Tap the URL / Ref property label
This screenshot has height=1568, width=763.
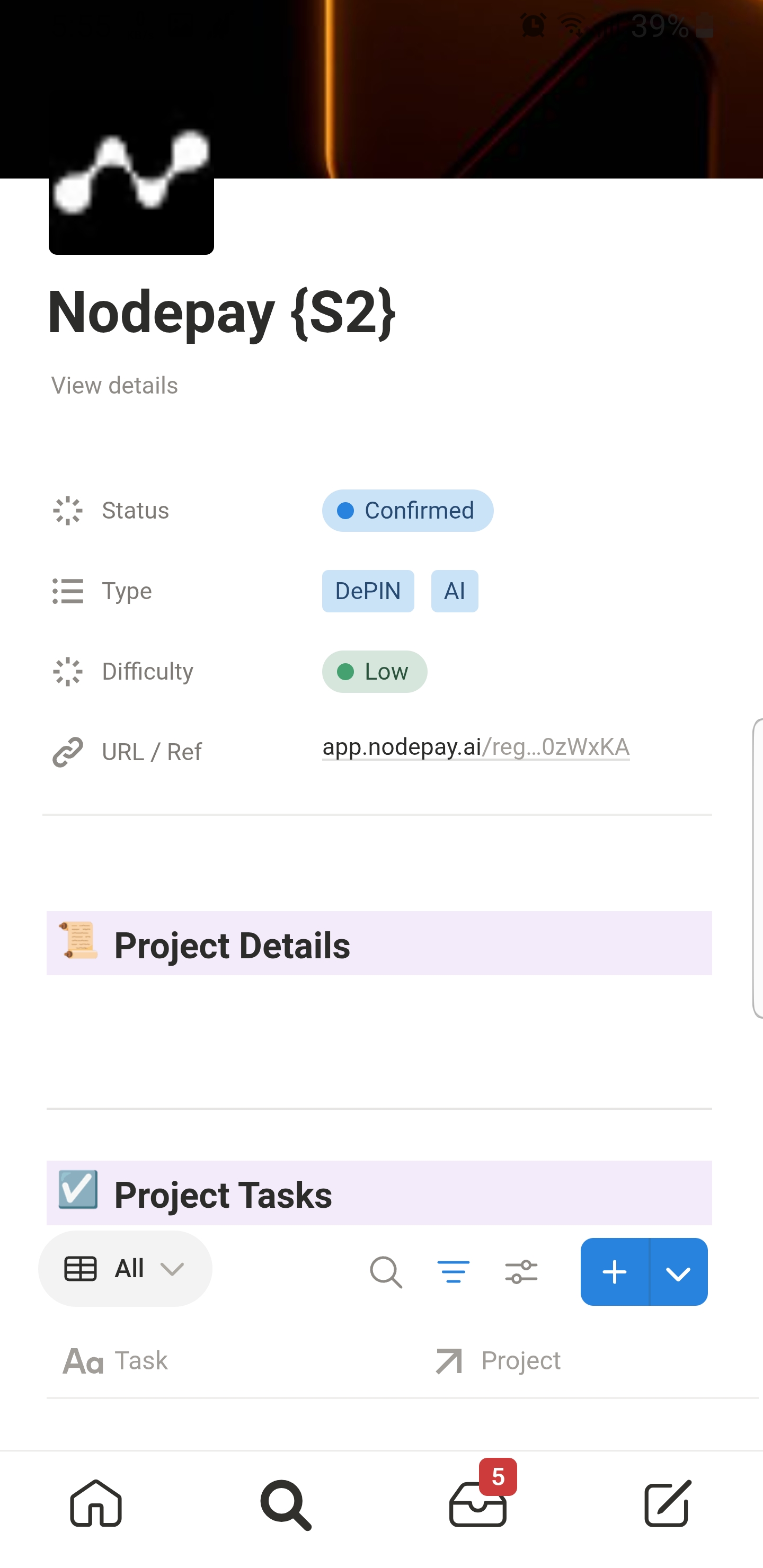(x=152, y=752)
